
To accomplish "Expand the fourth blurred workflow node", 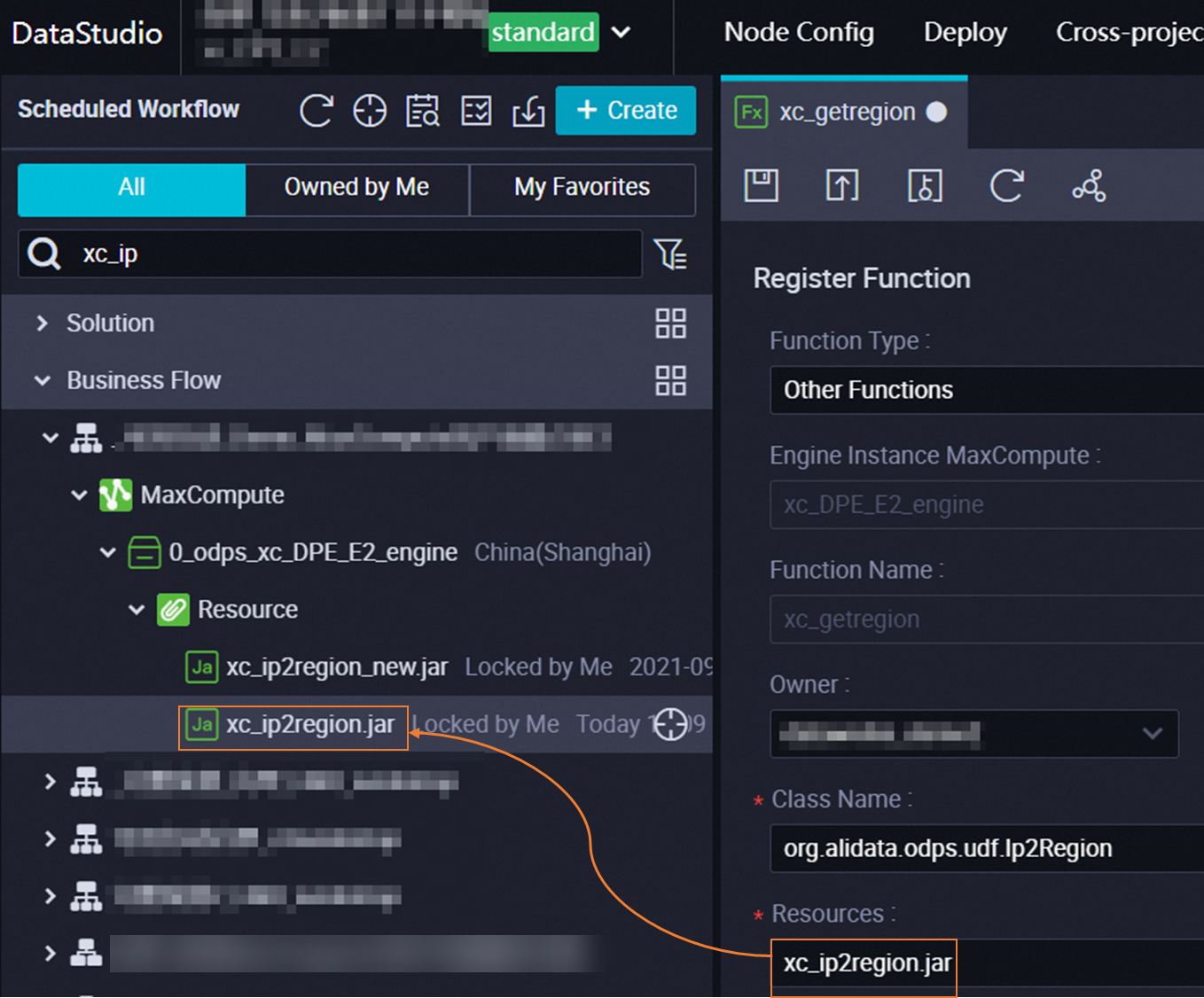I will point(51,897).
